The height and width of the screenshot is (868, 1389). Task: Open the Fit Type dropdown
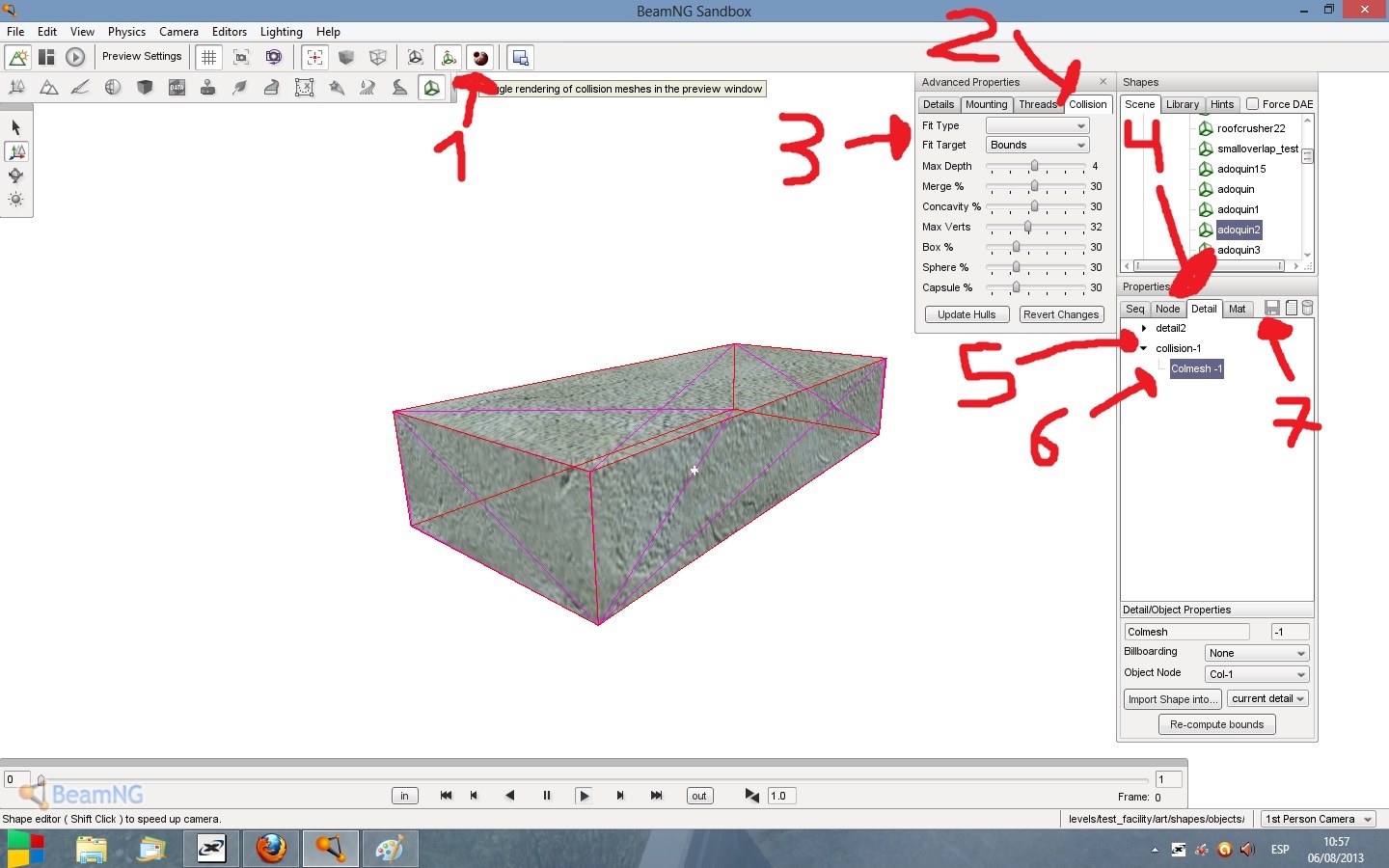(1038, 125)
